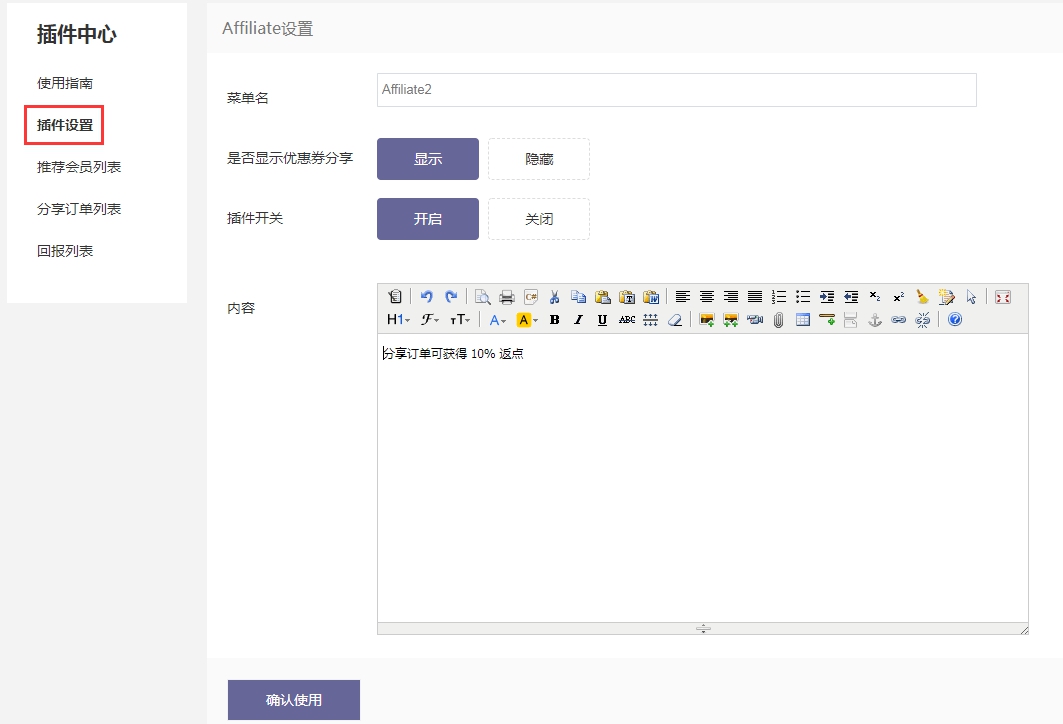Click the 菜单名 input field

click(676, 90)
